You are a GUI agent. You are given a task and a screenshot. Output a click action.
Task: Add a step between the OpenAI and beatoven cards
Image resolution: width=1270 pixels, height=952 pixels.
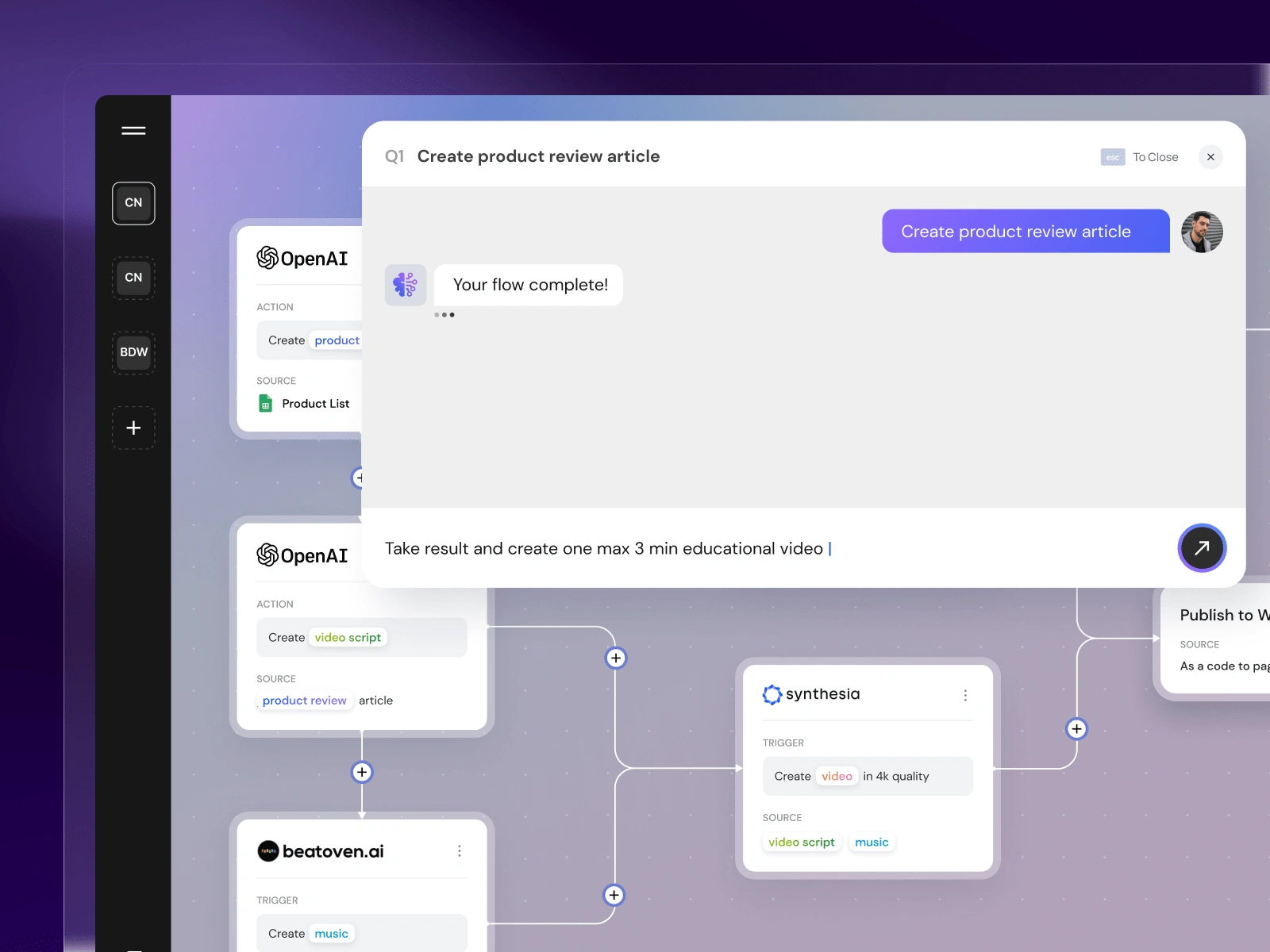[362, 772]
